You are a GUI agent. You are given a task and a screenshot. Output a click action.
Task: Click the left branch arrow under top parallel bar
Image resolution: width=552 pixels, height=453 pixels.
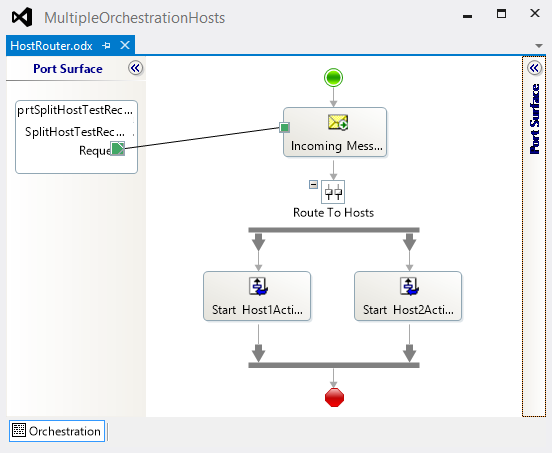tap(259, 242)
